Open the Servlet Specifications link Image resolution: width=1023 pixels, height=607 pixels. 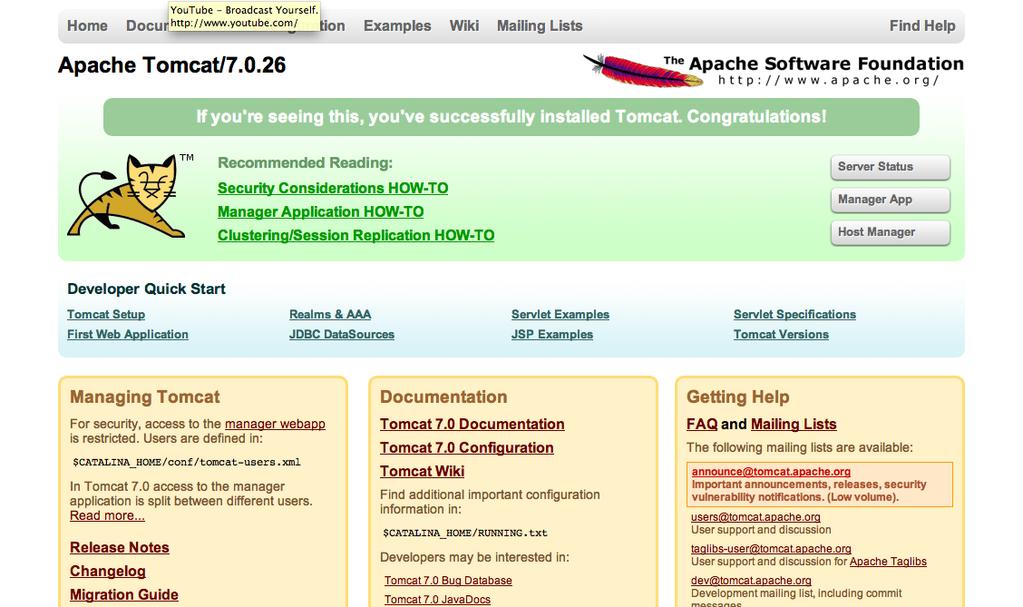795,315
